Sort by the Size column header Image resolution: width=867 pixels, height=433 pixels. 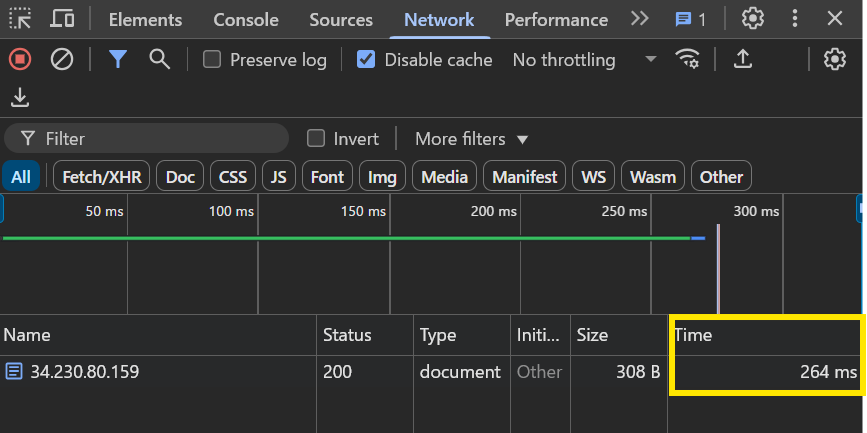point(619,335)
